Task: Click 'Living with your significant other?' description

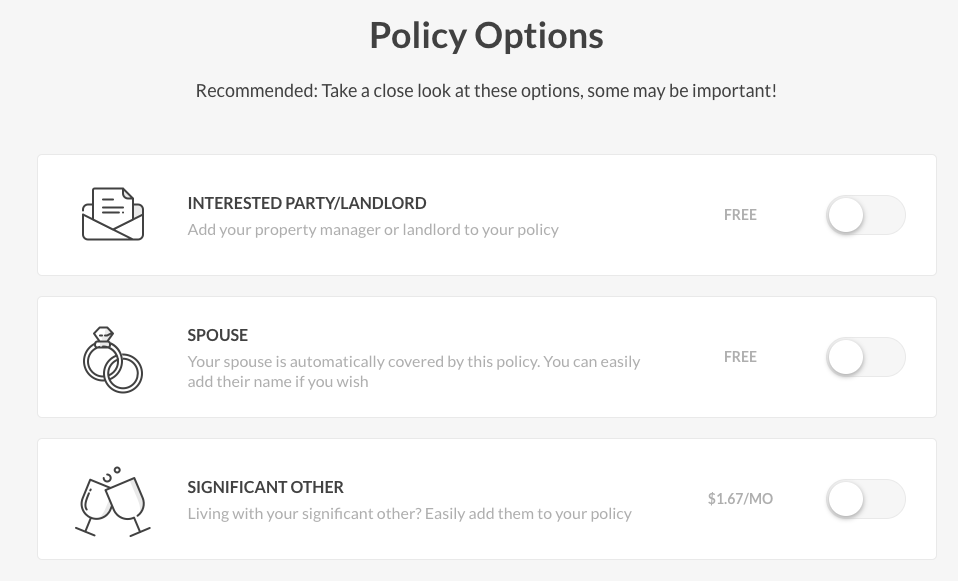Action: pyautogui.click(x=409, y=514)
